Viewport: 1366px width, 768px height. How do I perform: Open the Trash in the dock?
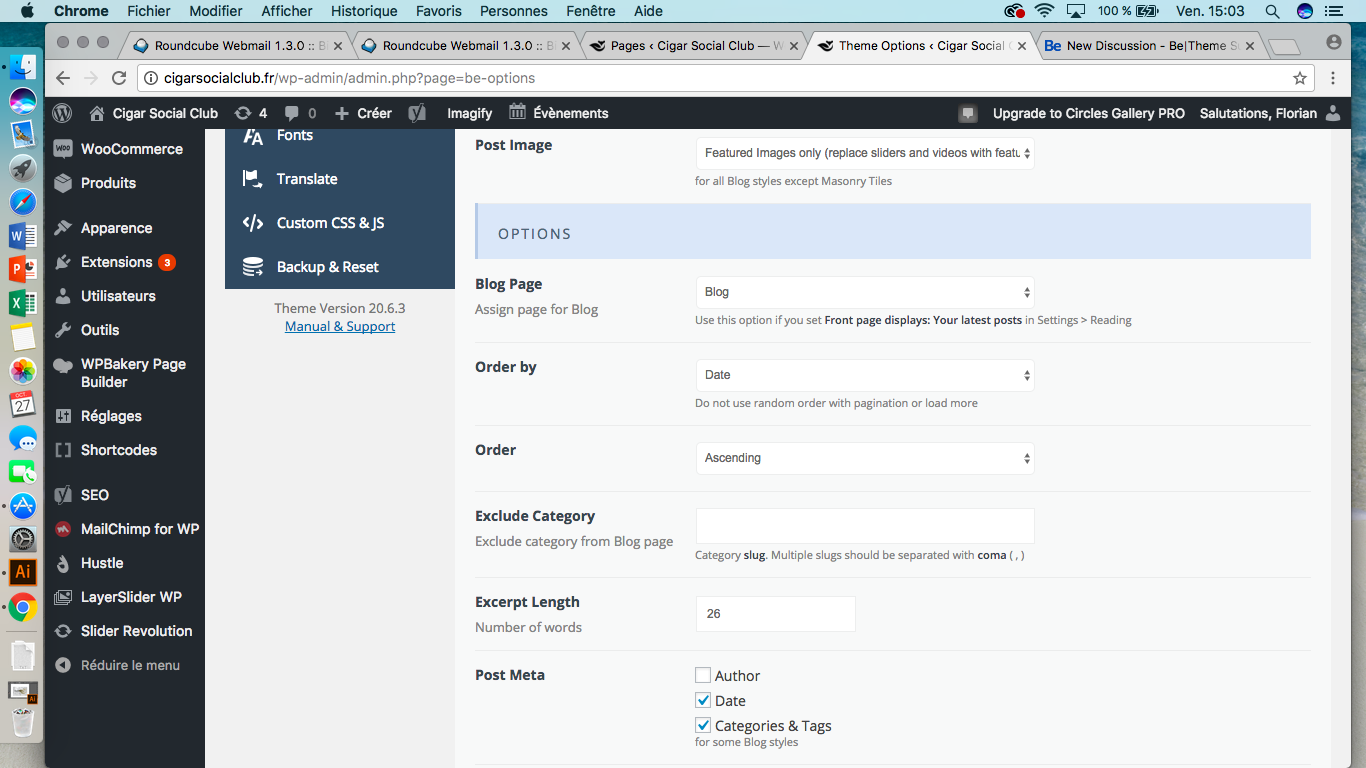(x=22, y=722)
